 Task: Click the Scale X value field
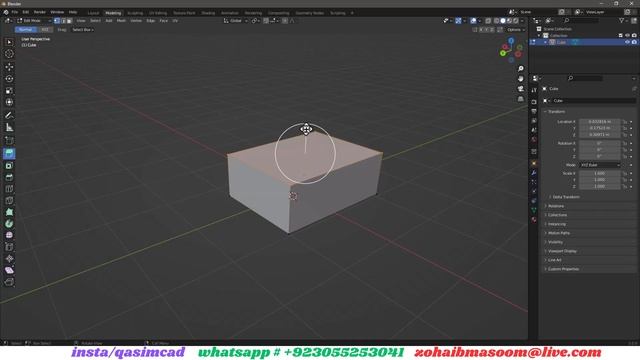point(600,173)
